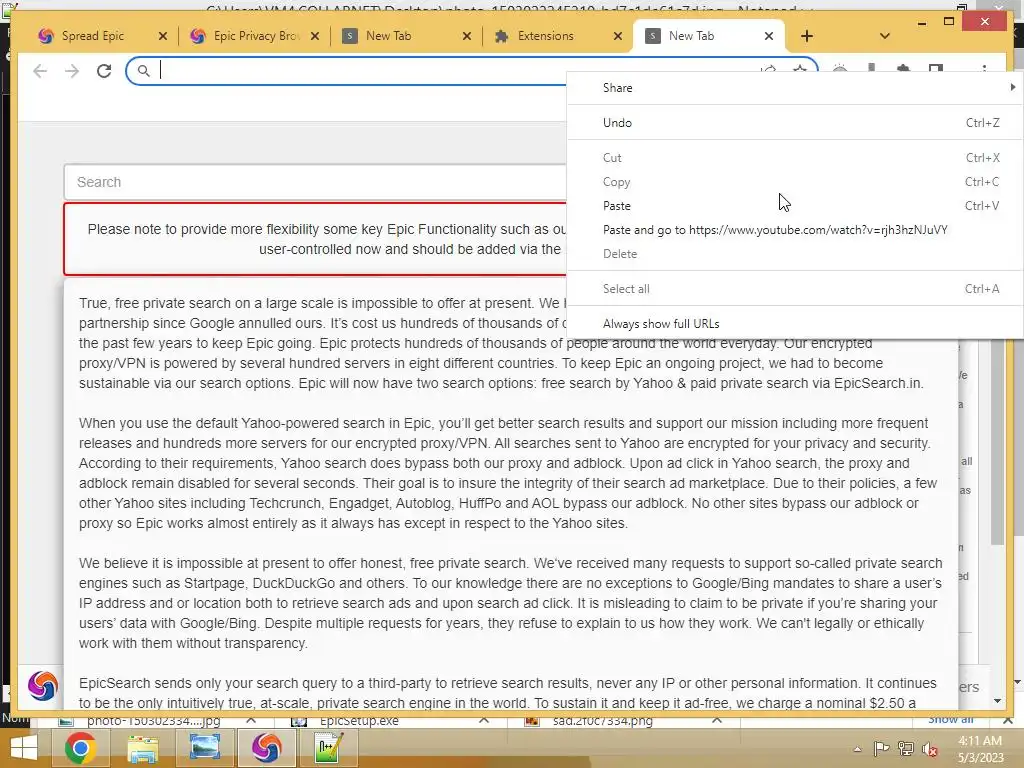The height and width of the screenshot is (768, 1024).
Task: Open the three-dot browser menu
Action: (984, 68)
